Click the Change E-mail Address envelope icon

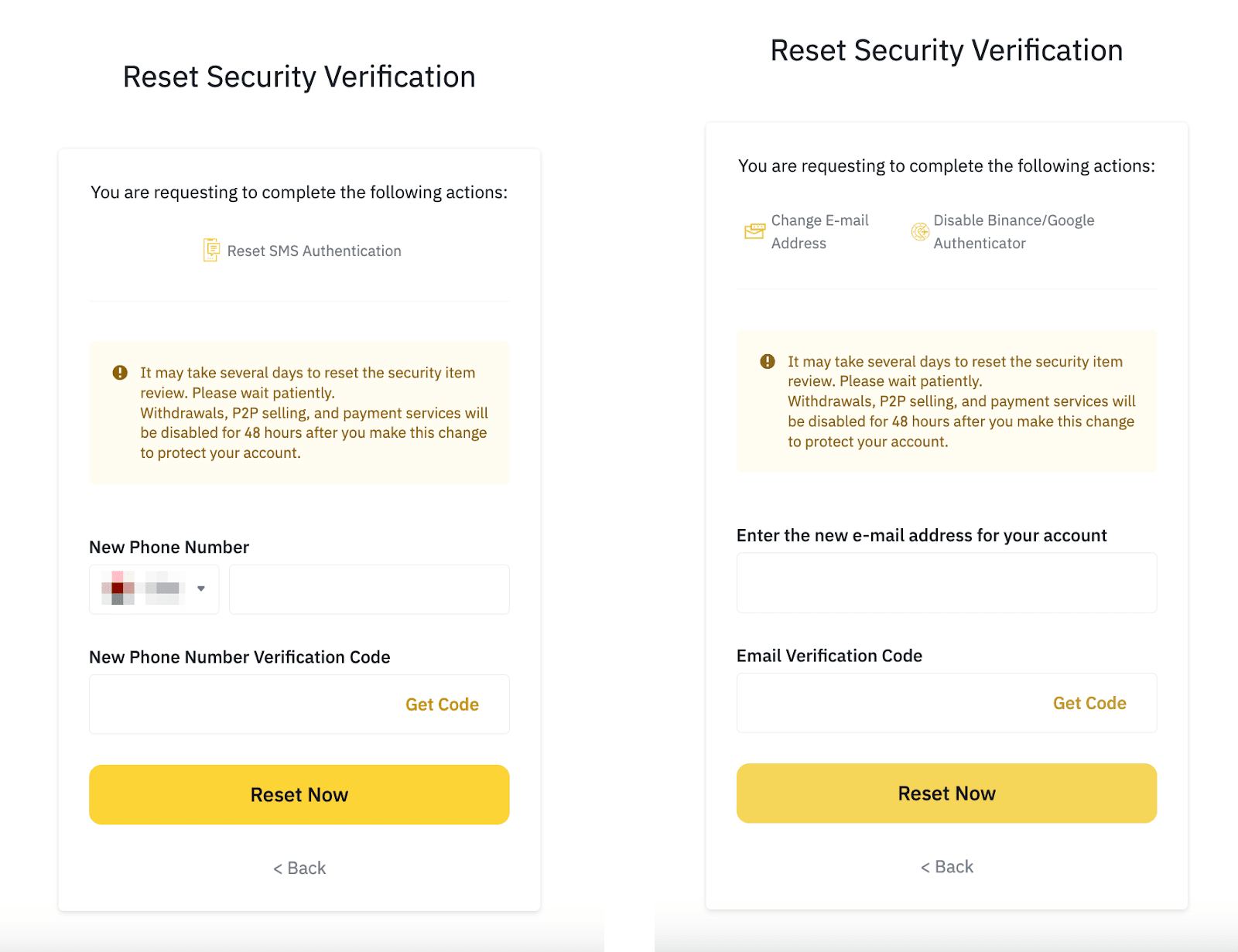tap(754, 230)
